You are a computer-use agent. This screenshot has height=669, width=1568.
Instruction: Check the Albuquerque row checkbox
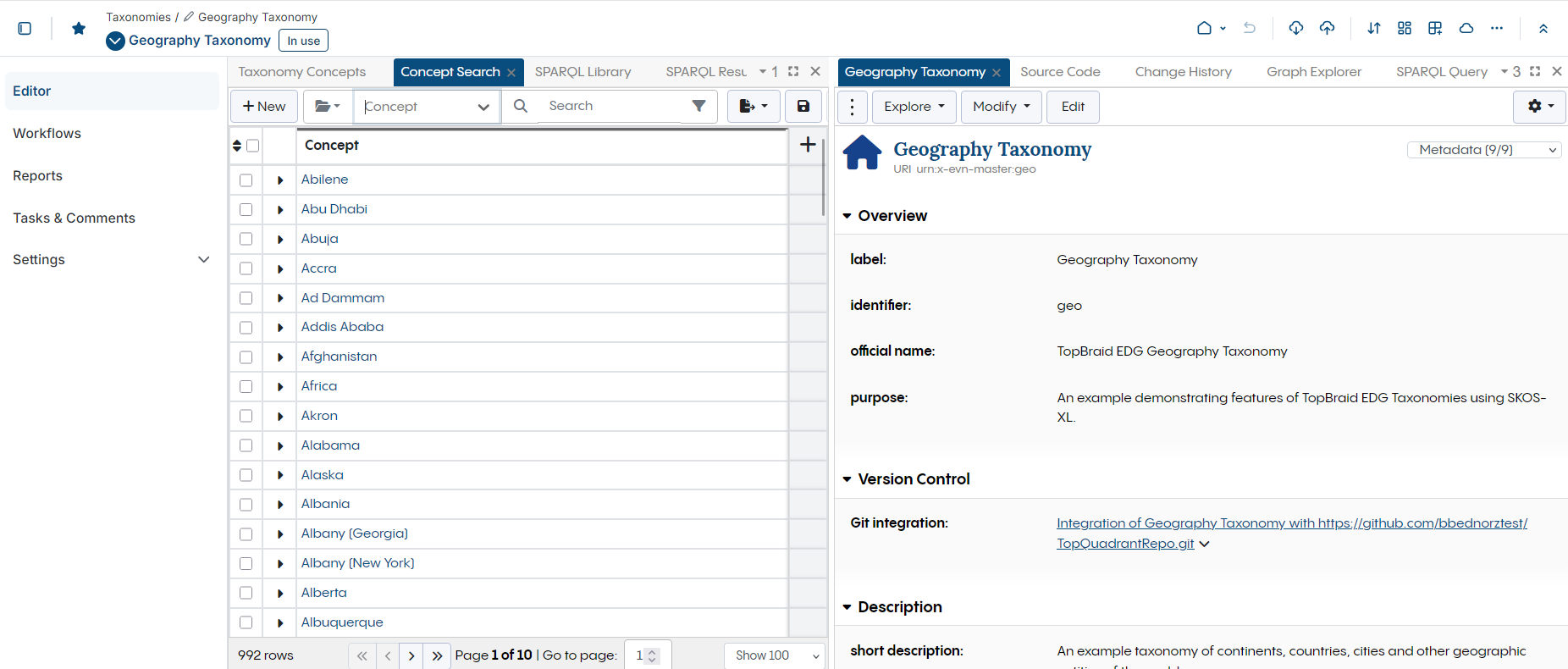(x=246, y=622)
